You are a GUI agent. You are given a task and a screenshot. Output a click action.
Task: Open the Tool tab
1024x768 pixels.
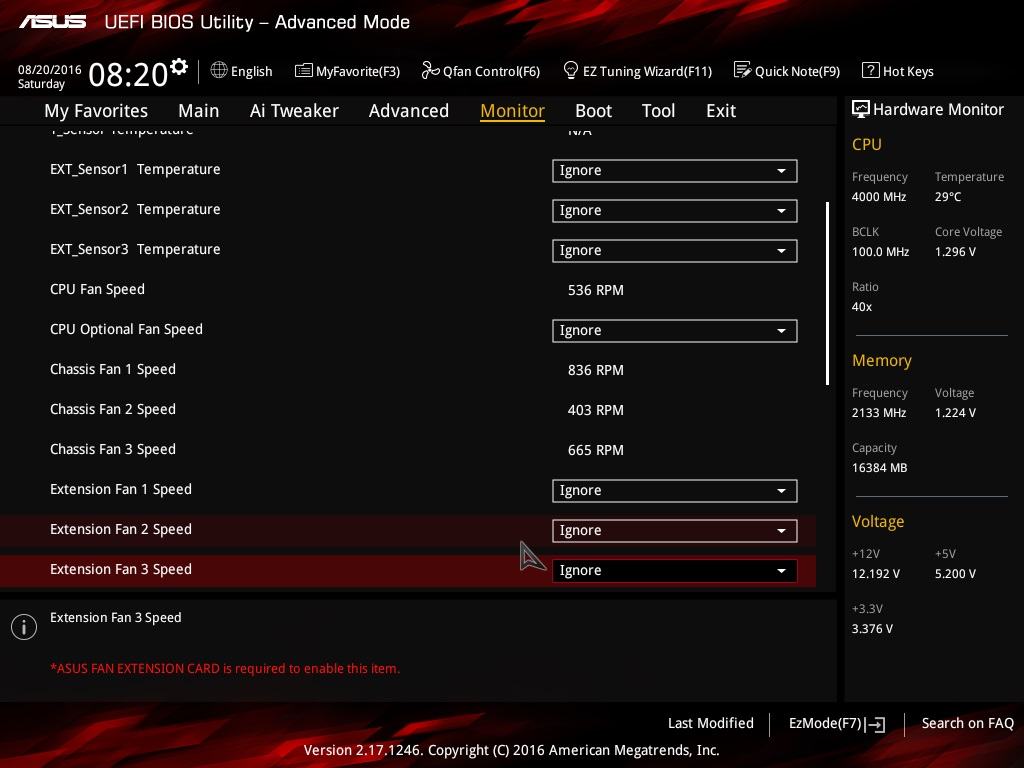coord(658,111)
